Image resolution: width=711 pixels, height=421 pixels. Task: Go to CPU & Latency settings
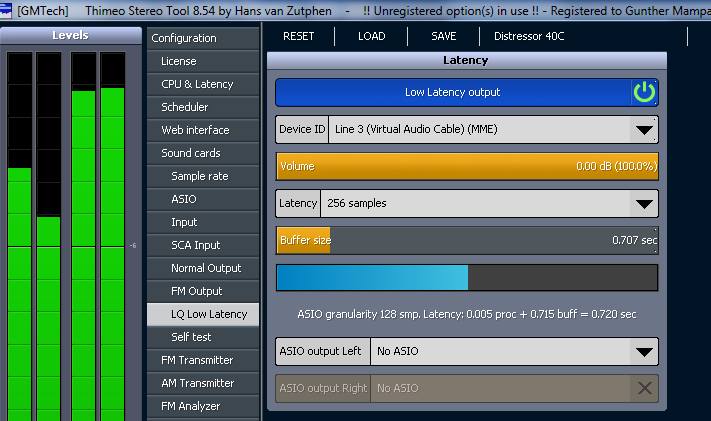pyautogui.click(x=203, y=84)
